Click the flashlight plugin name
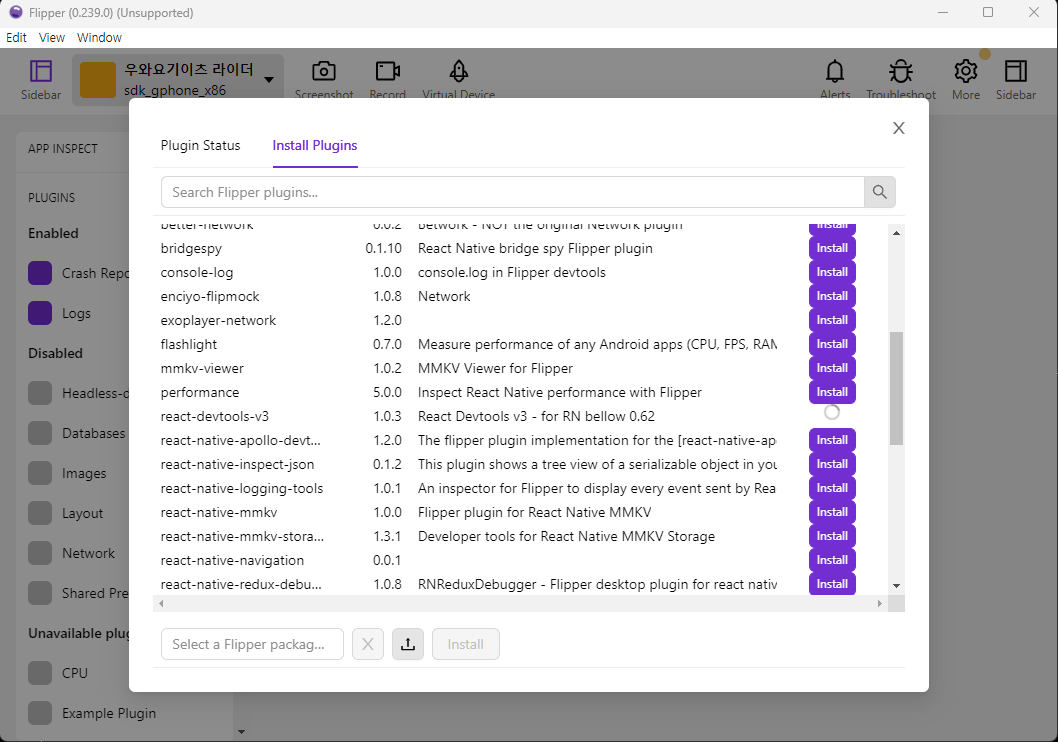Screen dimensions: 1058x742 click(189, 345)
